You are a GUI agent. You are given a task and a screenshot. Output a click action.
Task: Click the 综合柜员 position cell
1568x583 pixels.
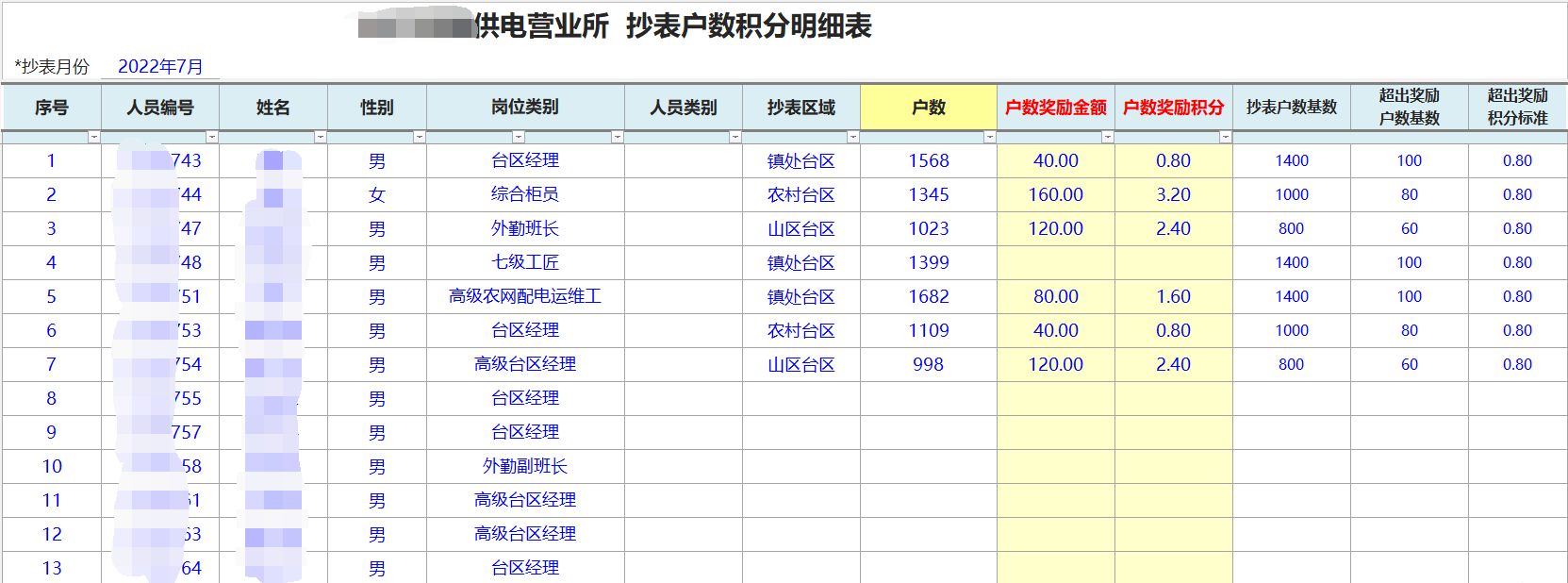click(x=525, y=195)
